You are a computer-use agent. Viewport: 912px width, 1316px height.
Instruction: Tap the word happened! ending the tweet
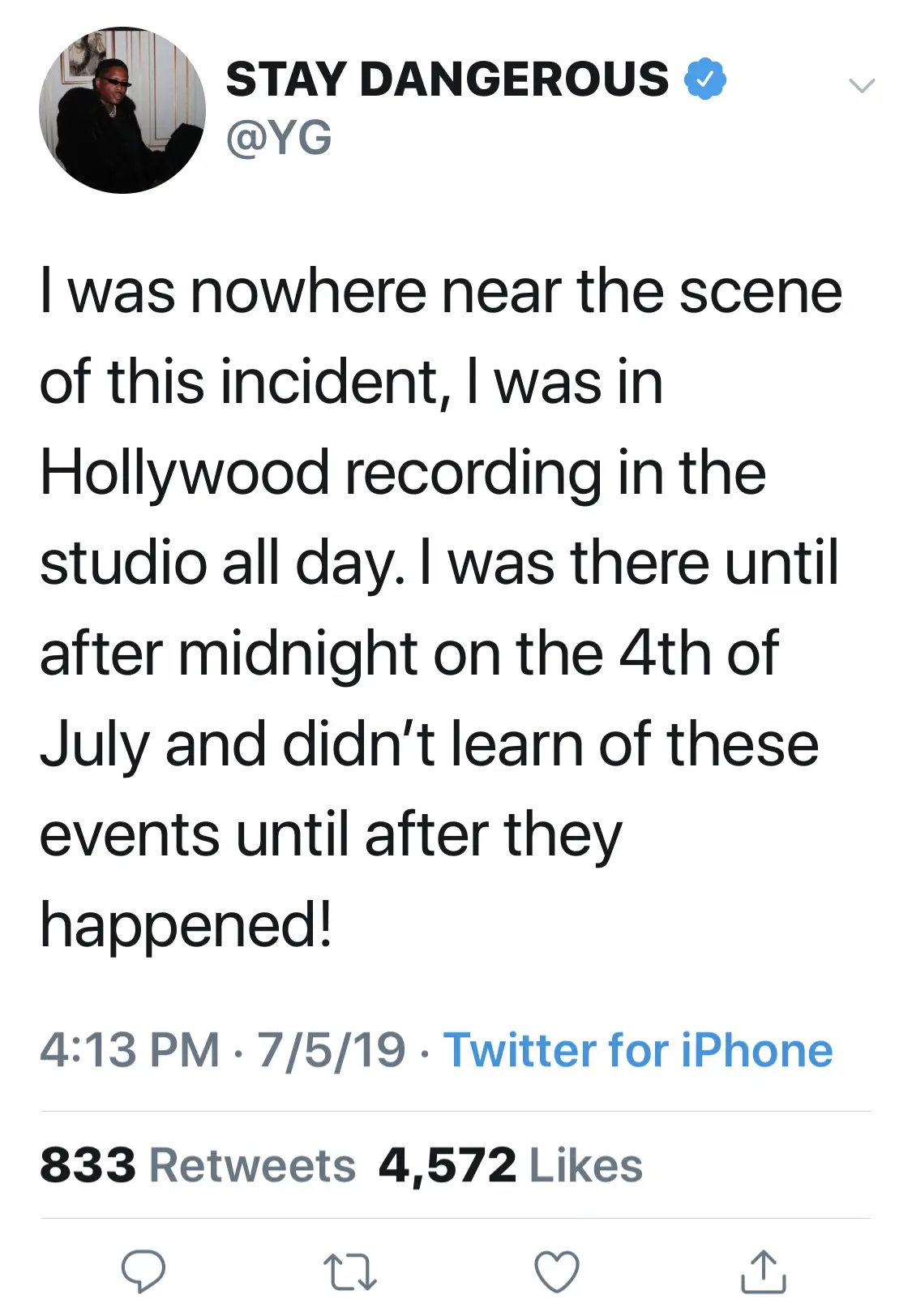tap(186, 925)
